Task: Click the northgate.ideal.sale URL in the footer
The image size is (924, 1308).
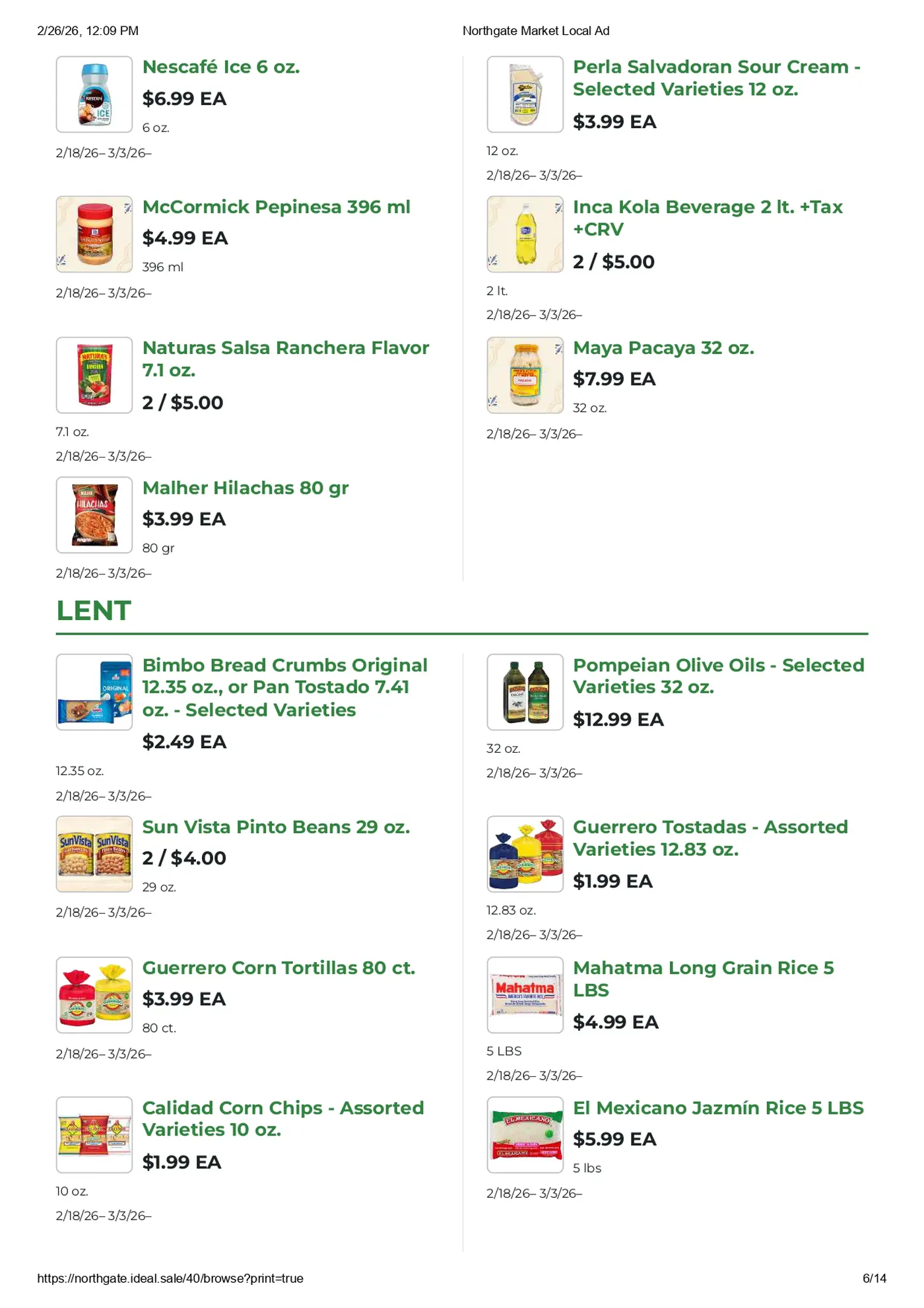Action: [170, 1278]
